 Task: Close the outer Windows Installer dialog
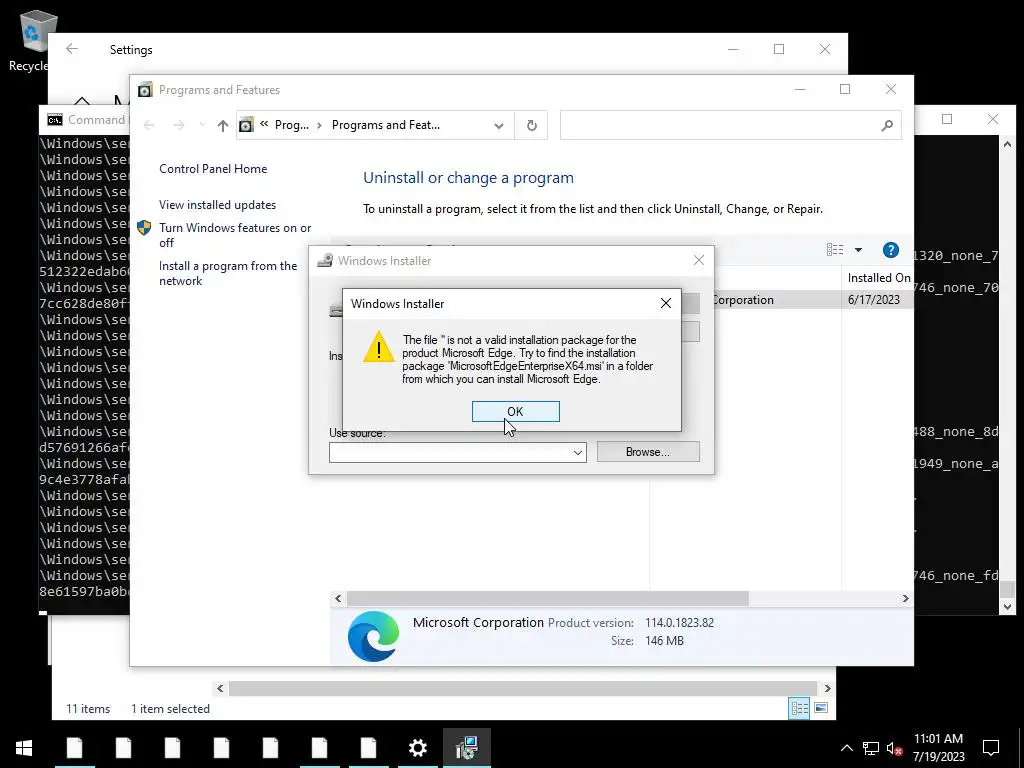click(699, 261)
